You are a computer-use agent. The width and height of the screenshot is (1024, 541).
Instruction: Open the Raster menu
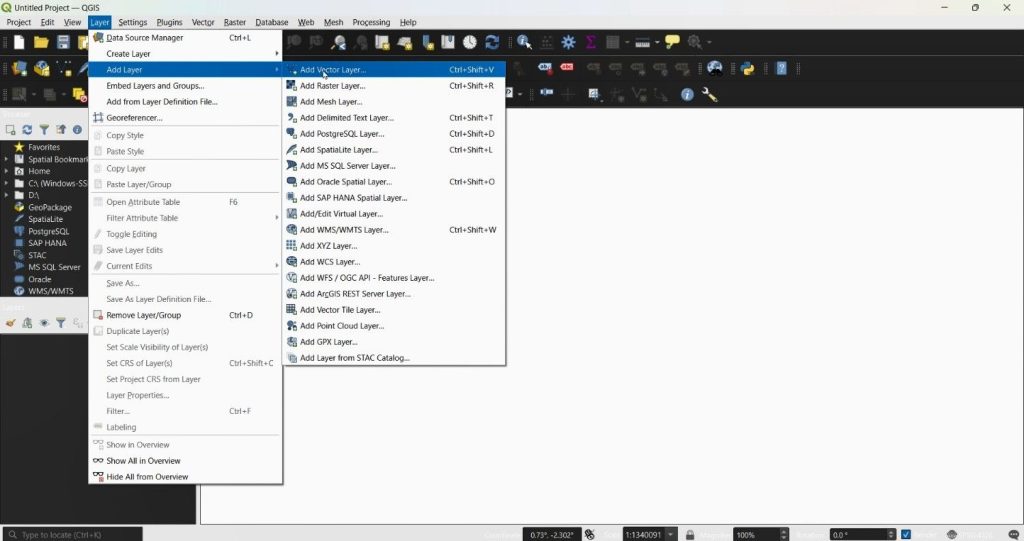tap(234, 22)
